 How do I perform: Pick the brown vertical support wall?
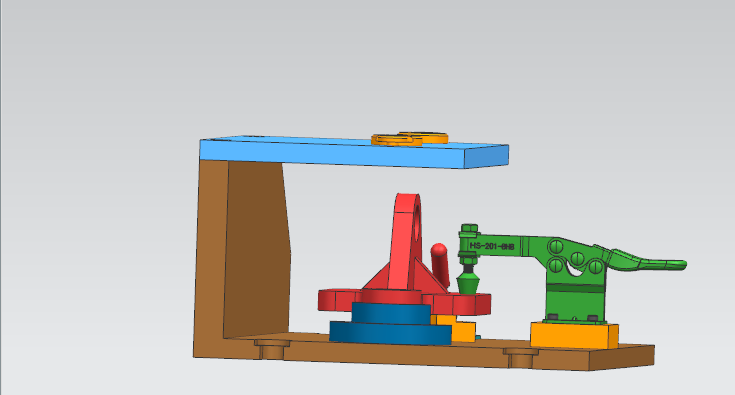click(242, 248)
